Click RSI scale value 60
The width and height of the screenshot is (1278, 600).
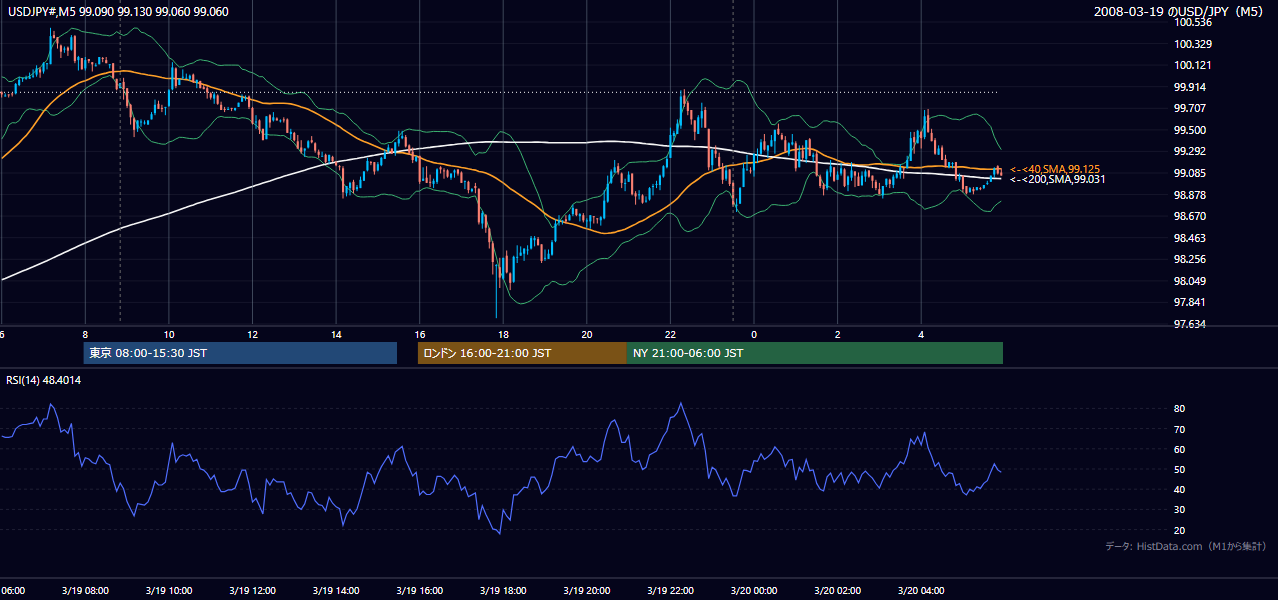coord(1180,449)
